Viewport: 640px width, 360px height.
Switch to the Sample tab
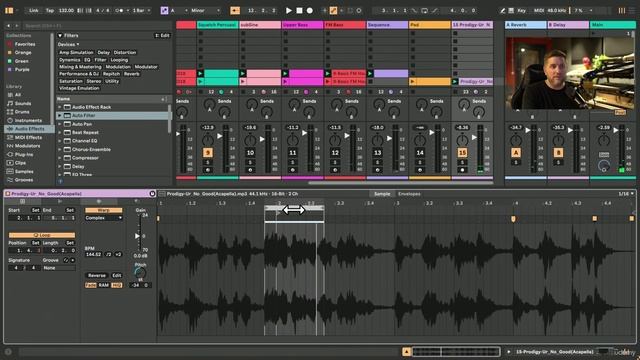pos(382,194)
